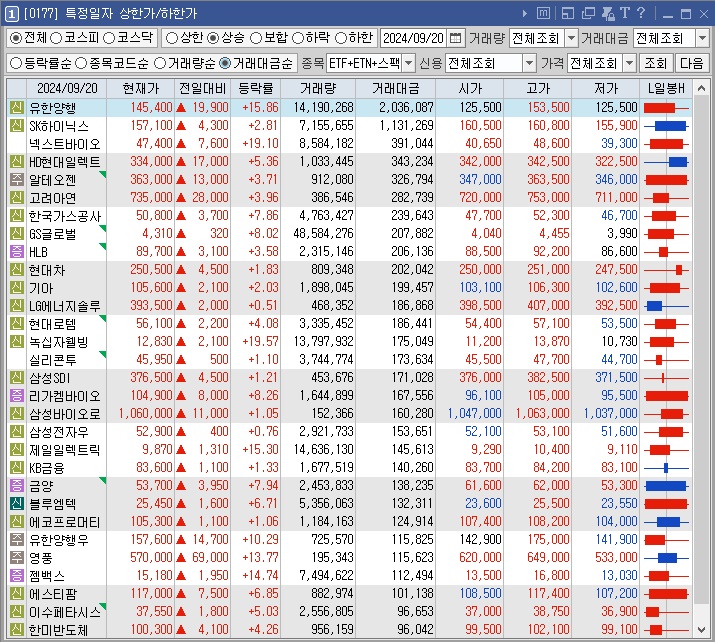Click the 고가 column header
The height and width of the screenshot is (642, 715).
click(x=538, y=88)
